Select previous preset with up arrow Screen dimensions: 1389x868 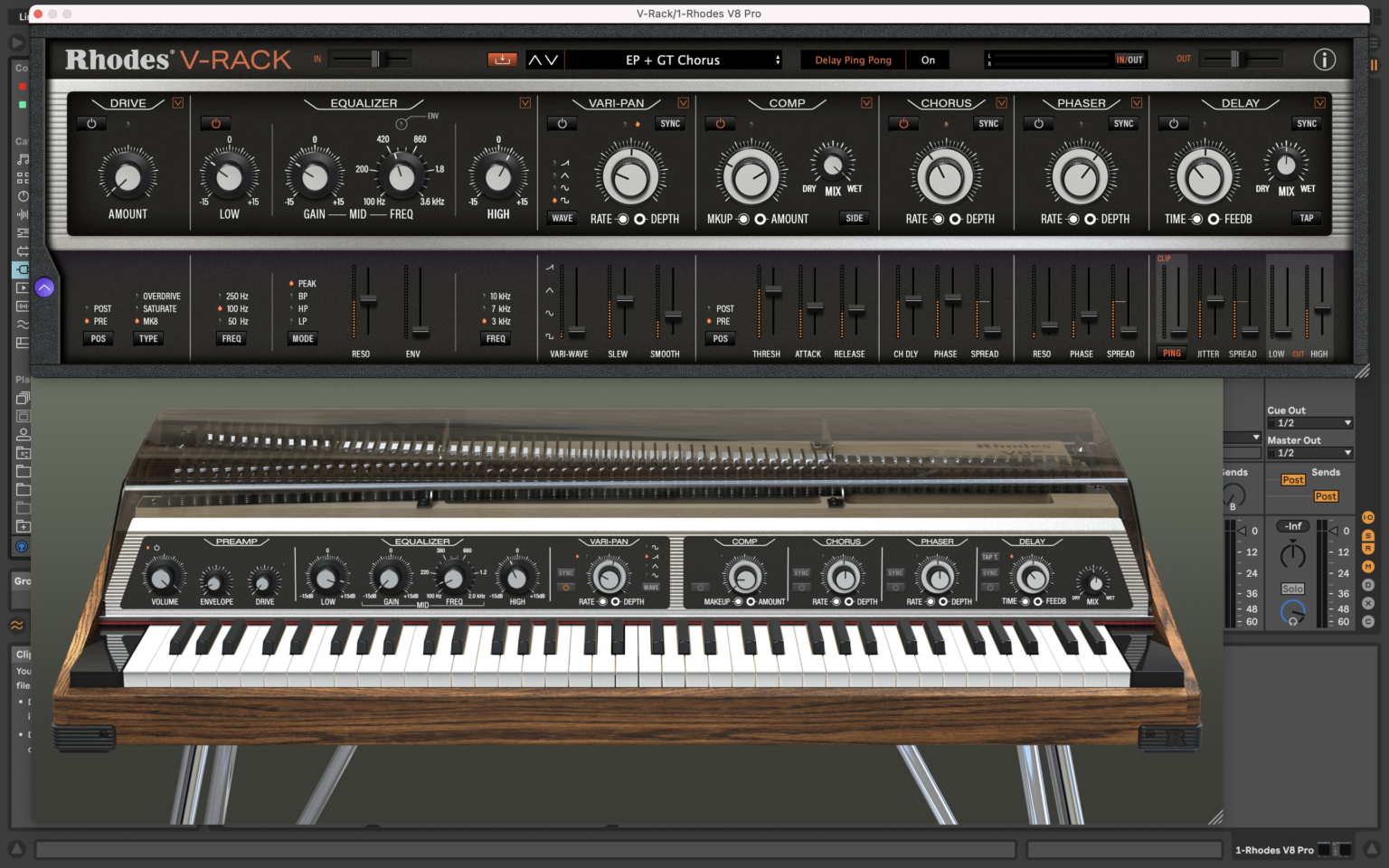click(534, 60)
